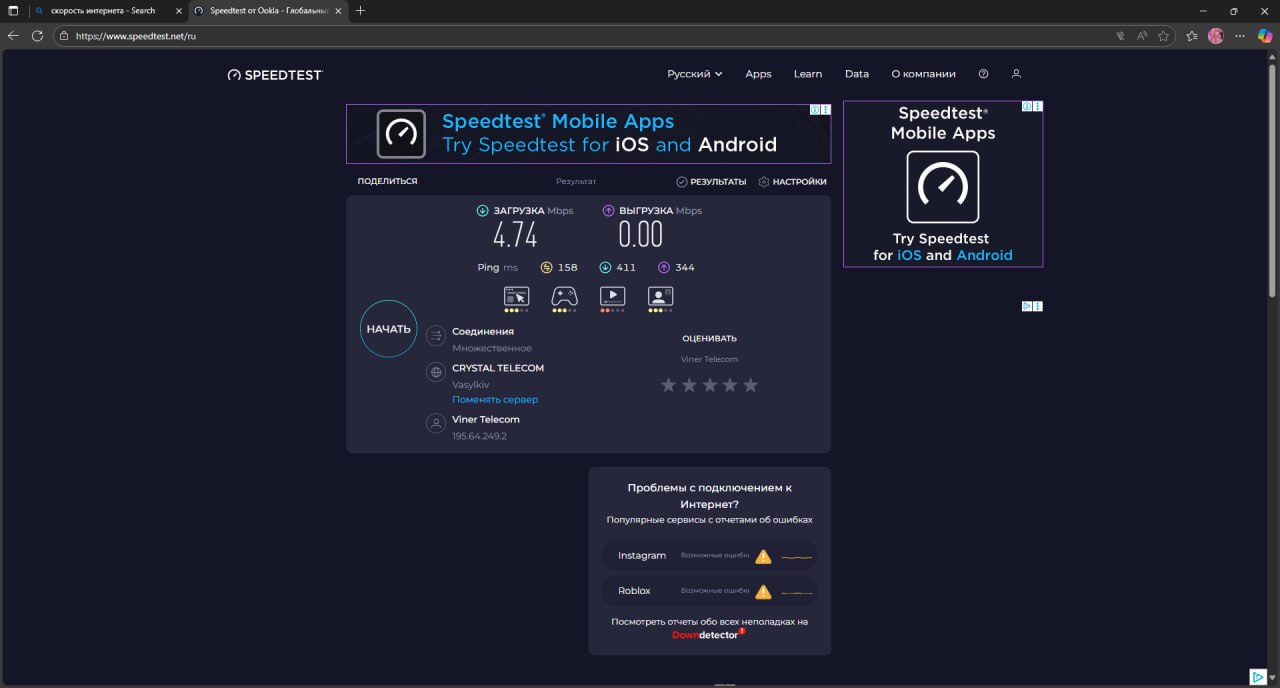Click the upload arrow icon beside ВЫГРУЗКА
1280x688 pixels.
click(x=609, y=211)
